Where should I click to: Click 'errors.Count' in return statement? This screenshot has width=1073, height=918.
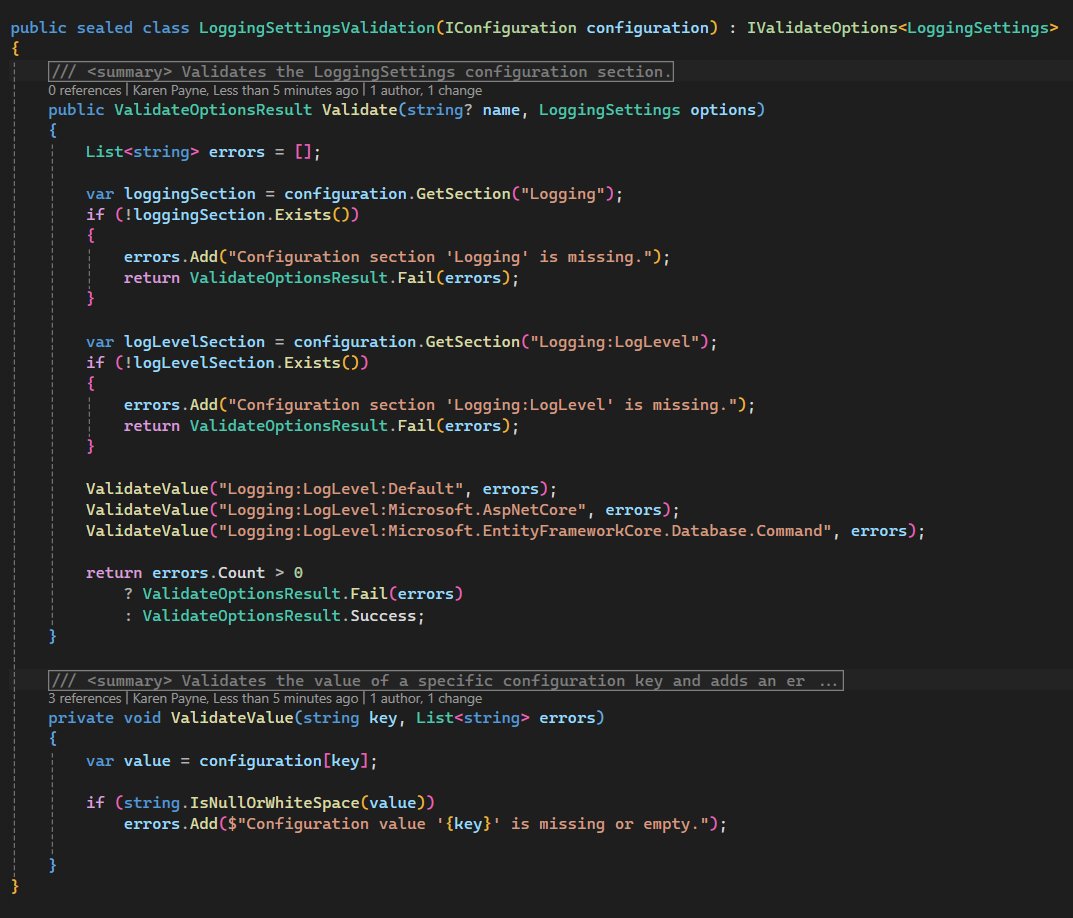point(208,572)
